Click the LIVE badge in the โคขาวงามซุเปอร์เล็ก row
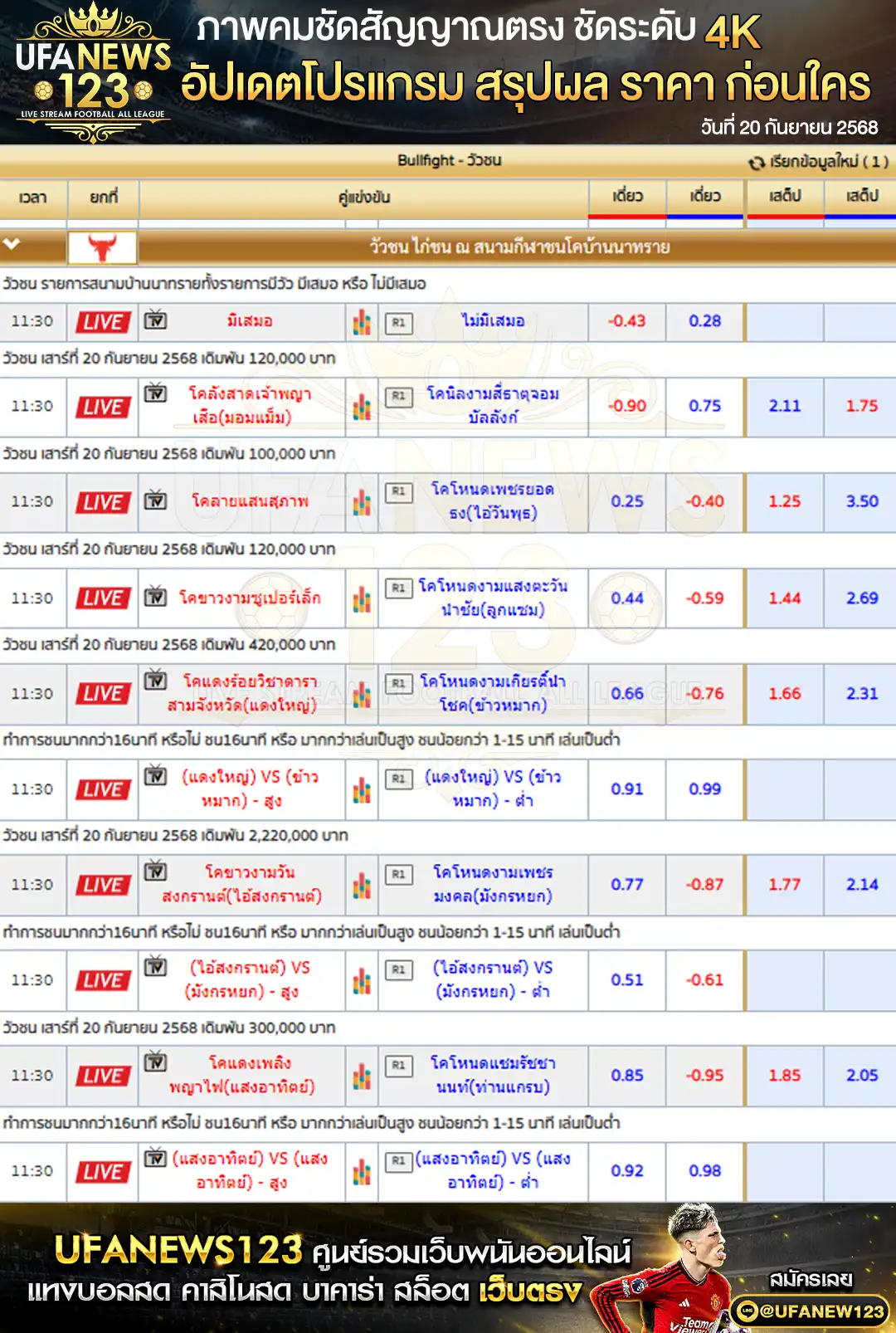Viewport: 896px width, 1333px height. pyautogui.click(x=103, y=598)
